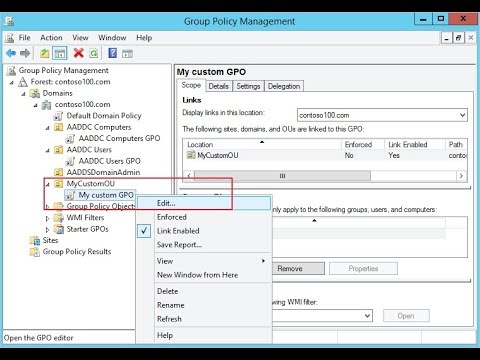Screen dimensions: 480x360
Task: Open the View menu in menu bar
Action: pos(80,38)
